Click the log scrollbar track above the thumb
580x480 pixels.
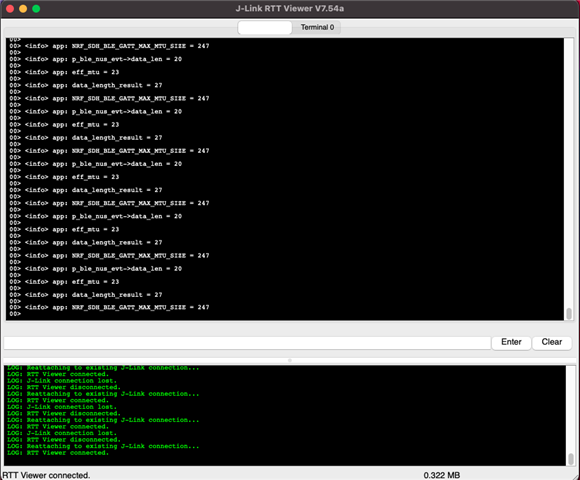(571, 409)
